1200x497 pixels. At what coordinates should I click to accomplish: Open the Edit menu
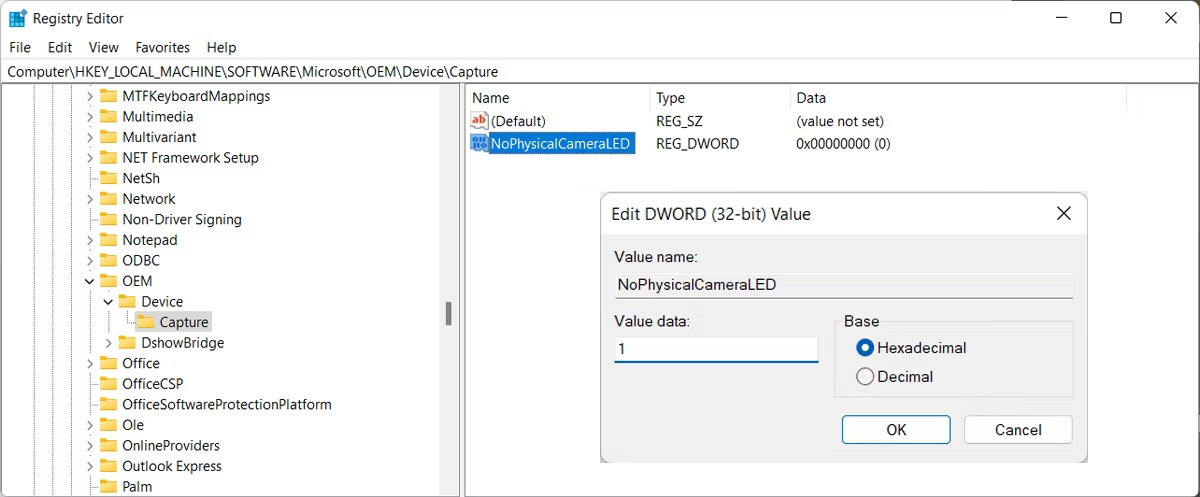(x=60, y=47)
